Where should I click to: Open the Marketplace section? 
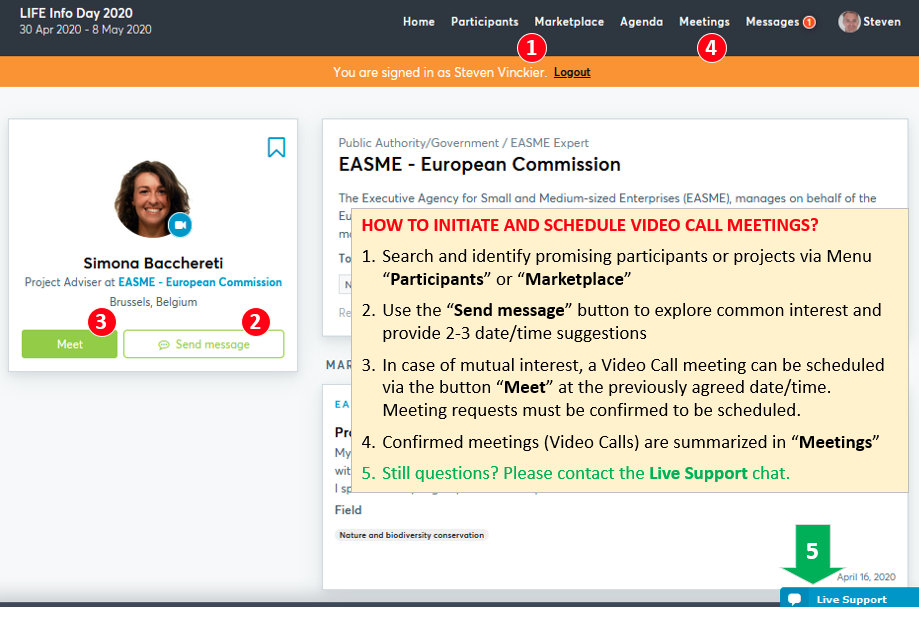tap(569, 22)
